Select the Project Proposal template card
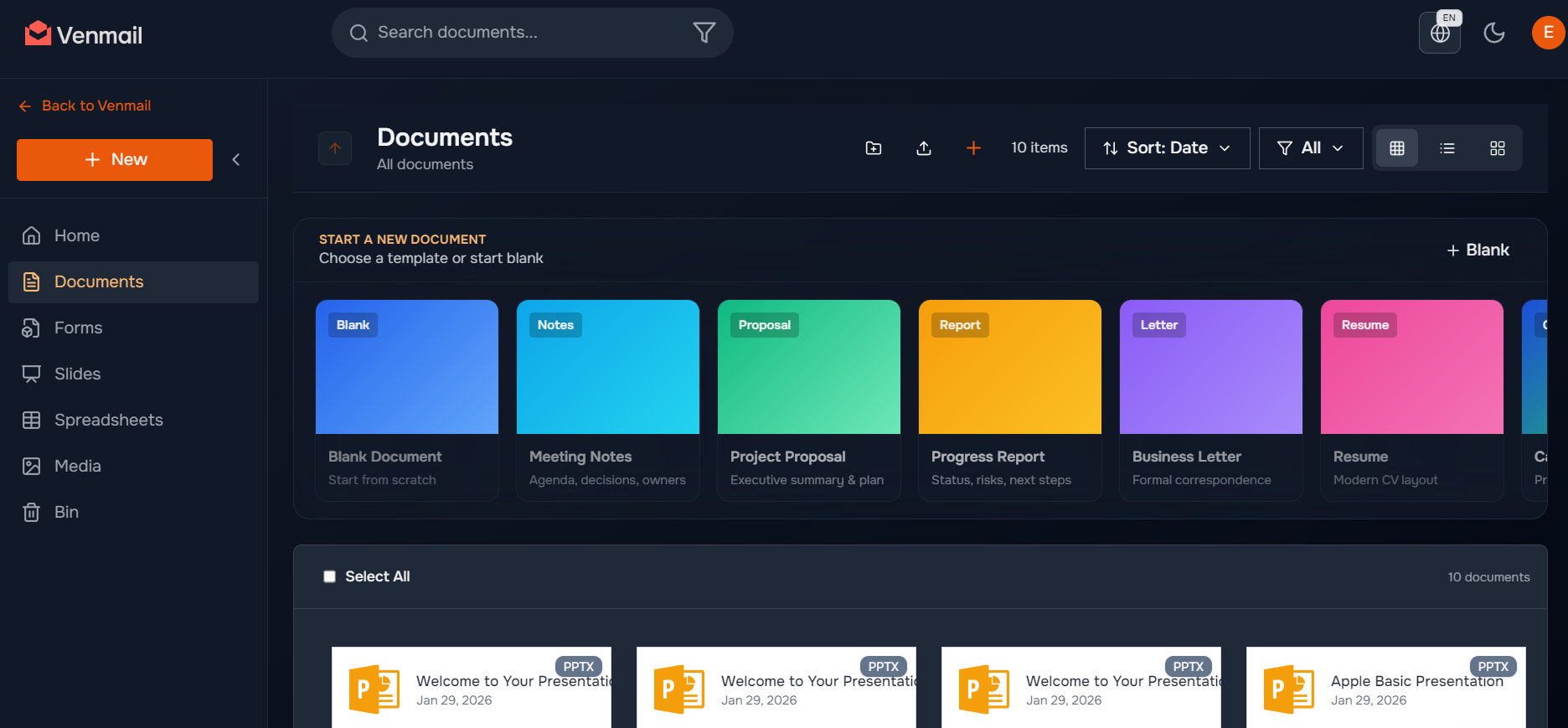The width and height of the screenshot is (1568, 728). click(808, 400)
